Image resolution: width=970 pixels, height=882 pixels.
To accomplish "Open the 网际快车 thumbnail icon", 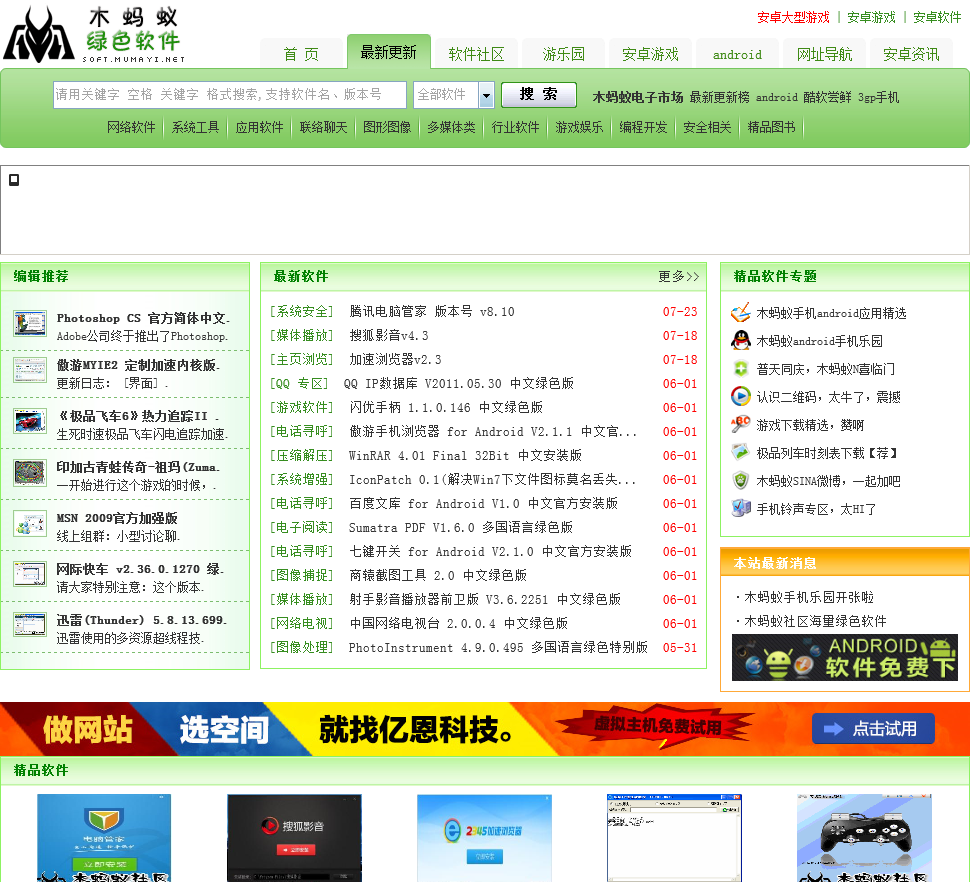I will pos(30,575).
